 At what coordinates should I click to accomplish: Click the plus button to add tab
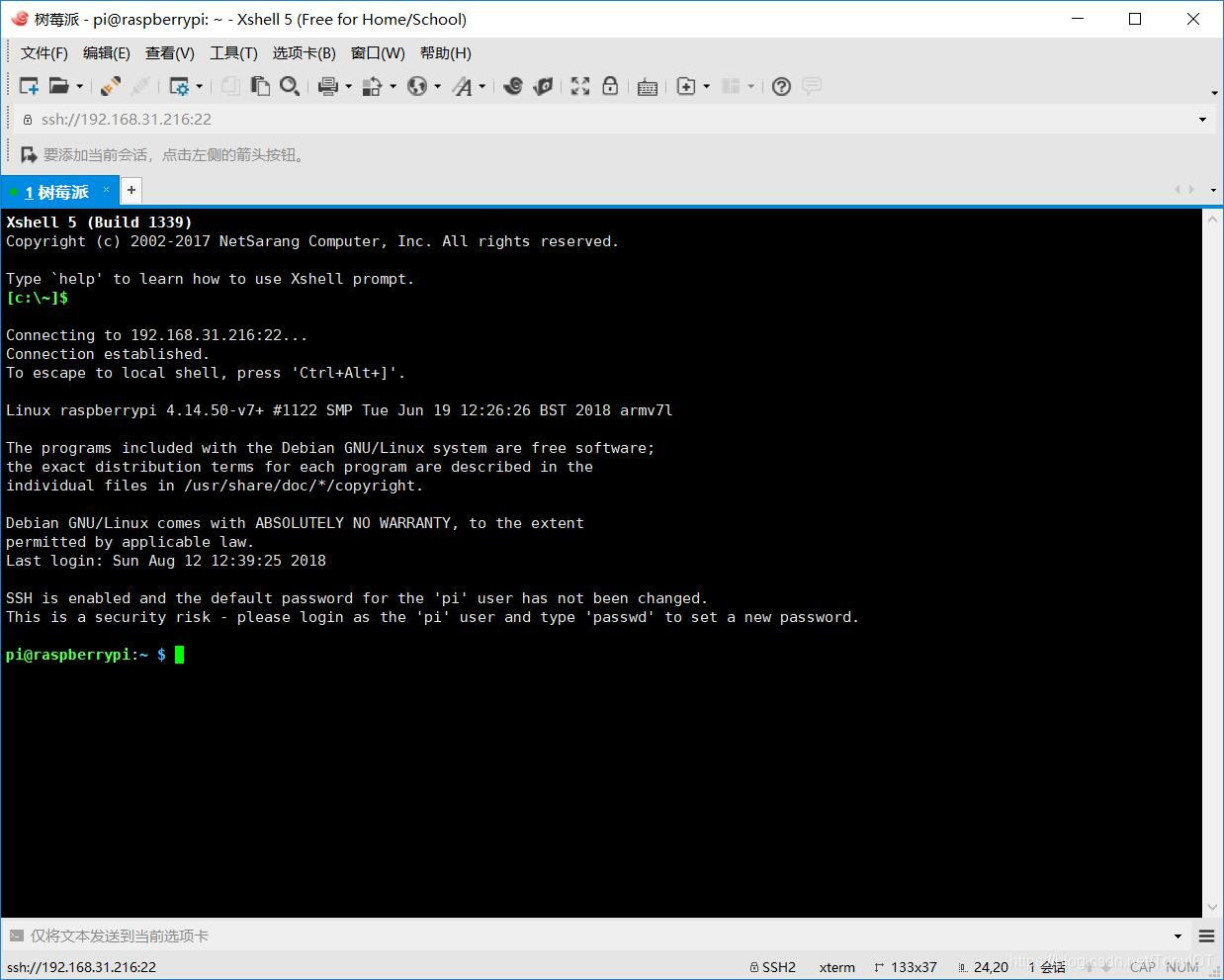[131, 190]
